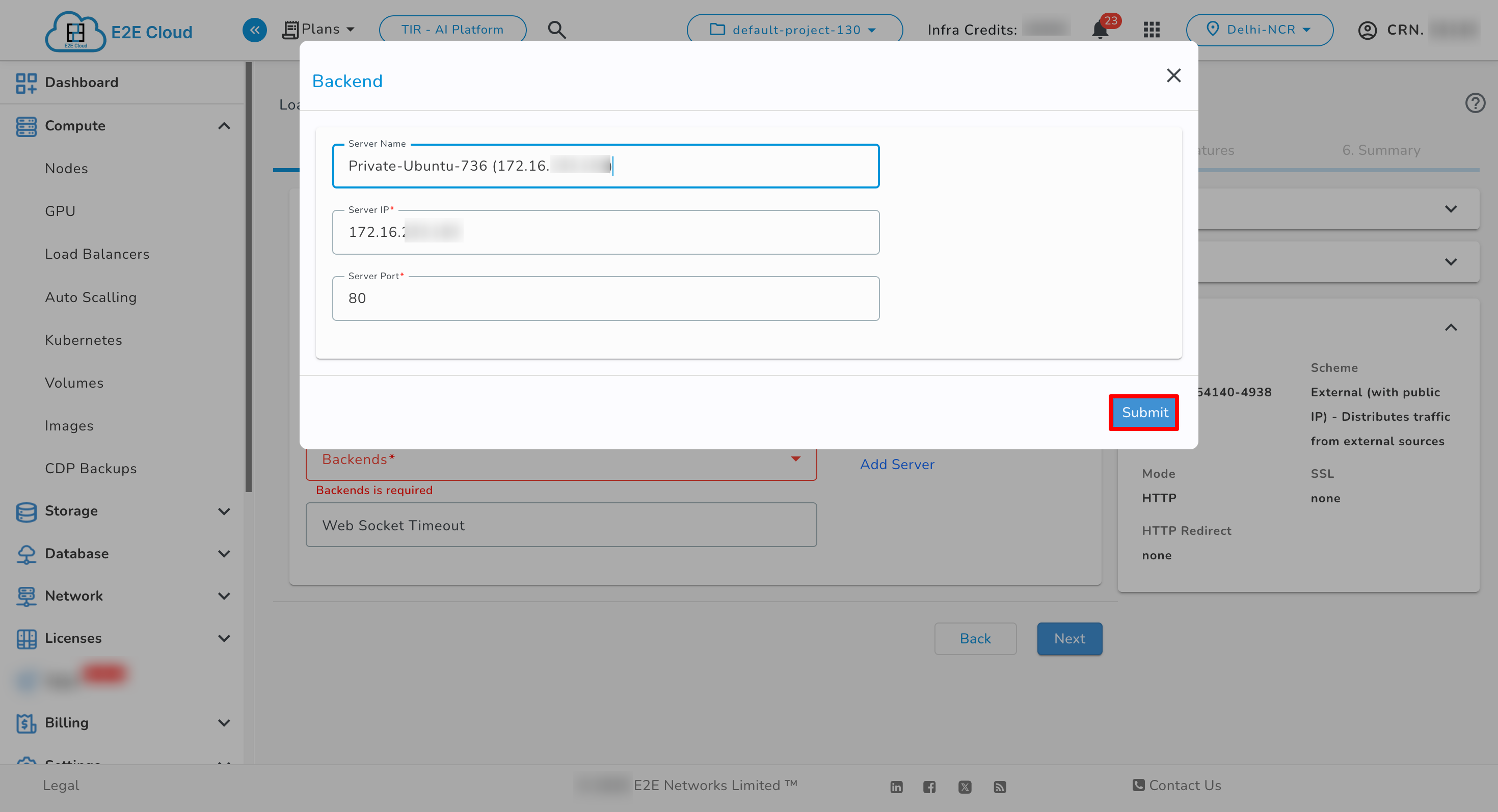Open the TIR - AI Platform page
Viewport: 1498px width, 812px height.
point(452,29)
